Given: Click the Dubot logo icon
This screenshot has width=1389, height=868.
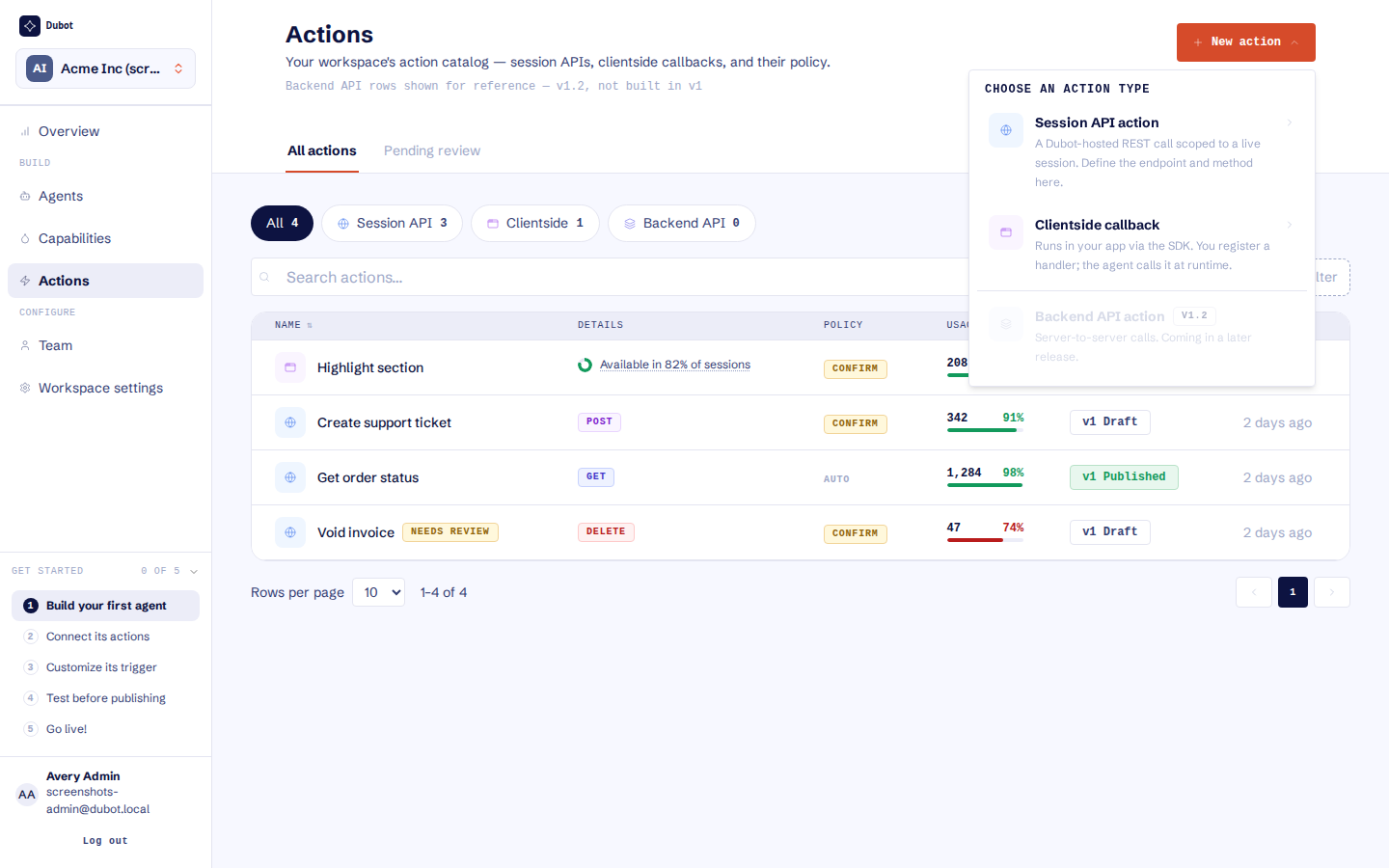Looking at the screenshot, I should pos(30,26).
